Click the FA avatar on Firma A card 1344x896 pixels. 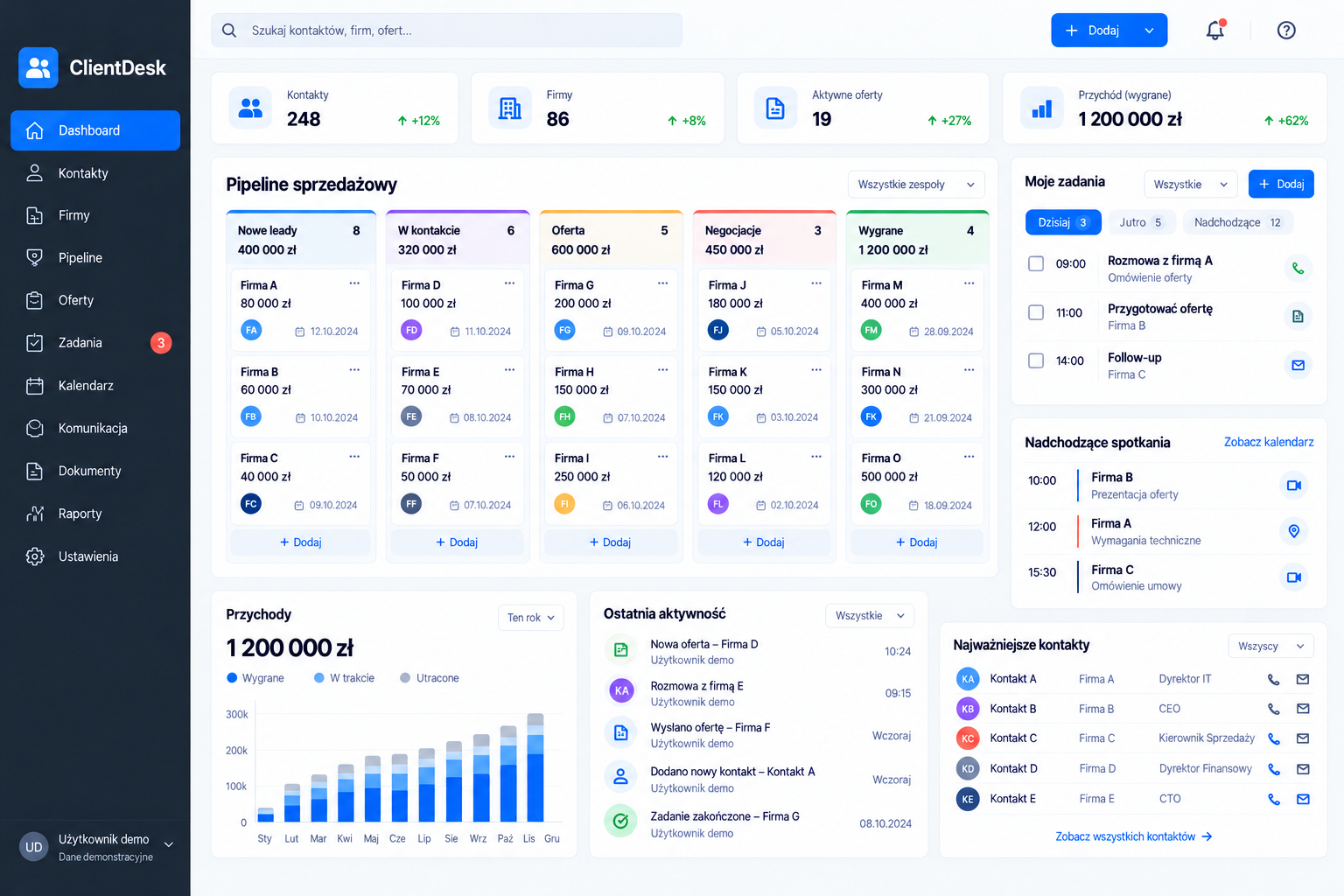pos(251,331)
